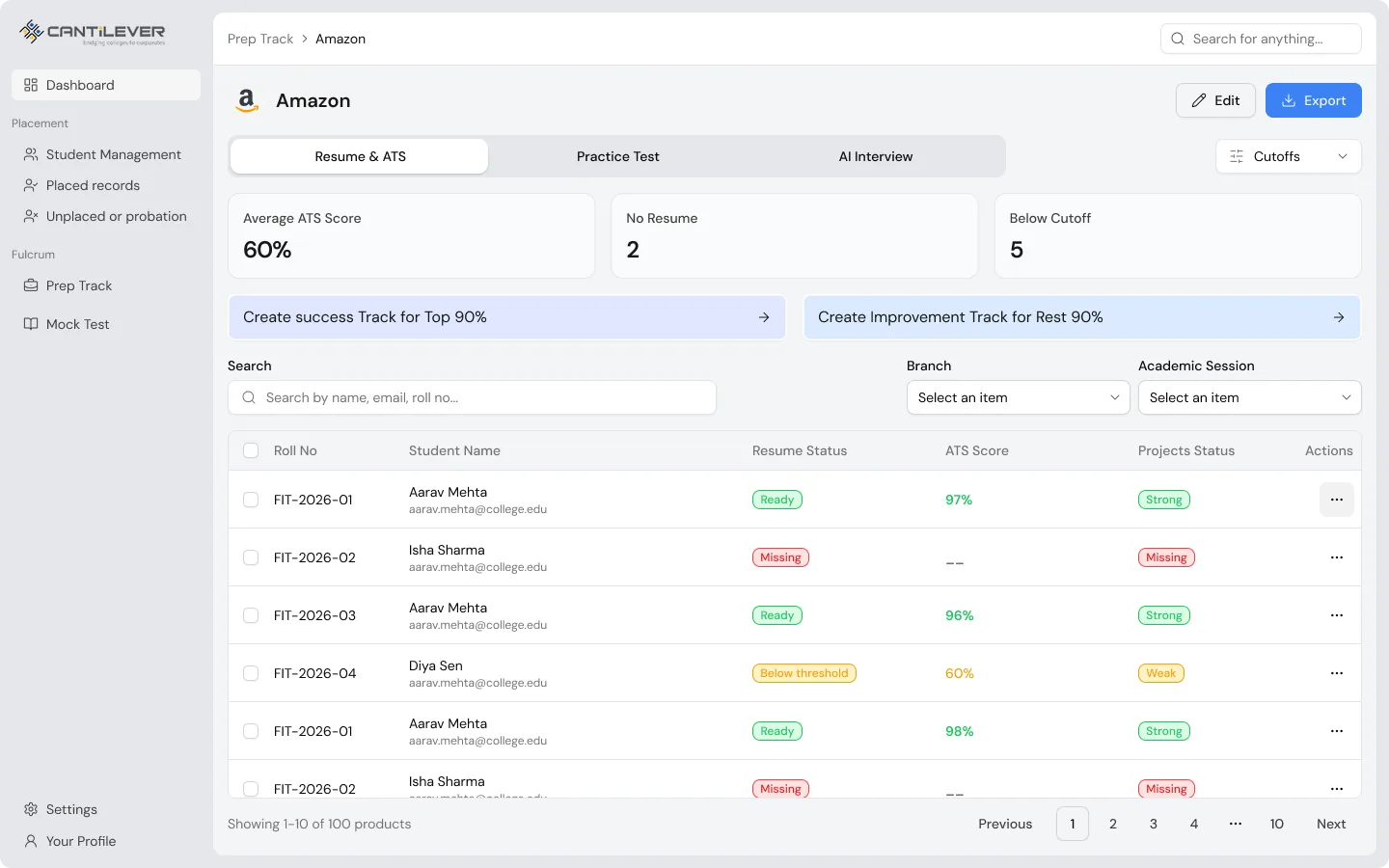Click the Below threshold status badge
This screenshot has height=868, width=1389.
pos(804,673)
